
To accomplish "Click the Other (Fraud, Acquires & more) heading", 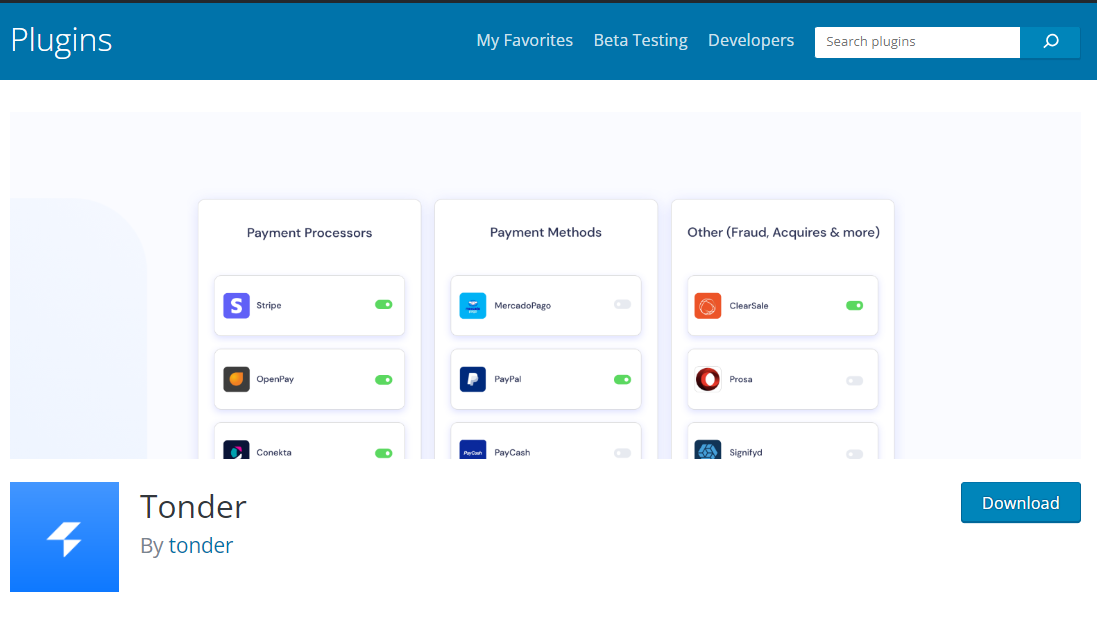I will click(784, 232).
